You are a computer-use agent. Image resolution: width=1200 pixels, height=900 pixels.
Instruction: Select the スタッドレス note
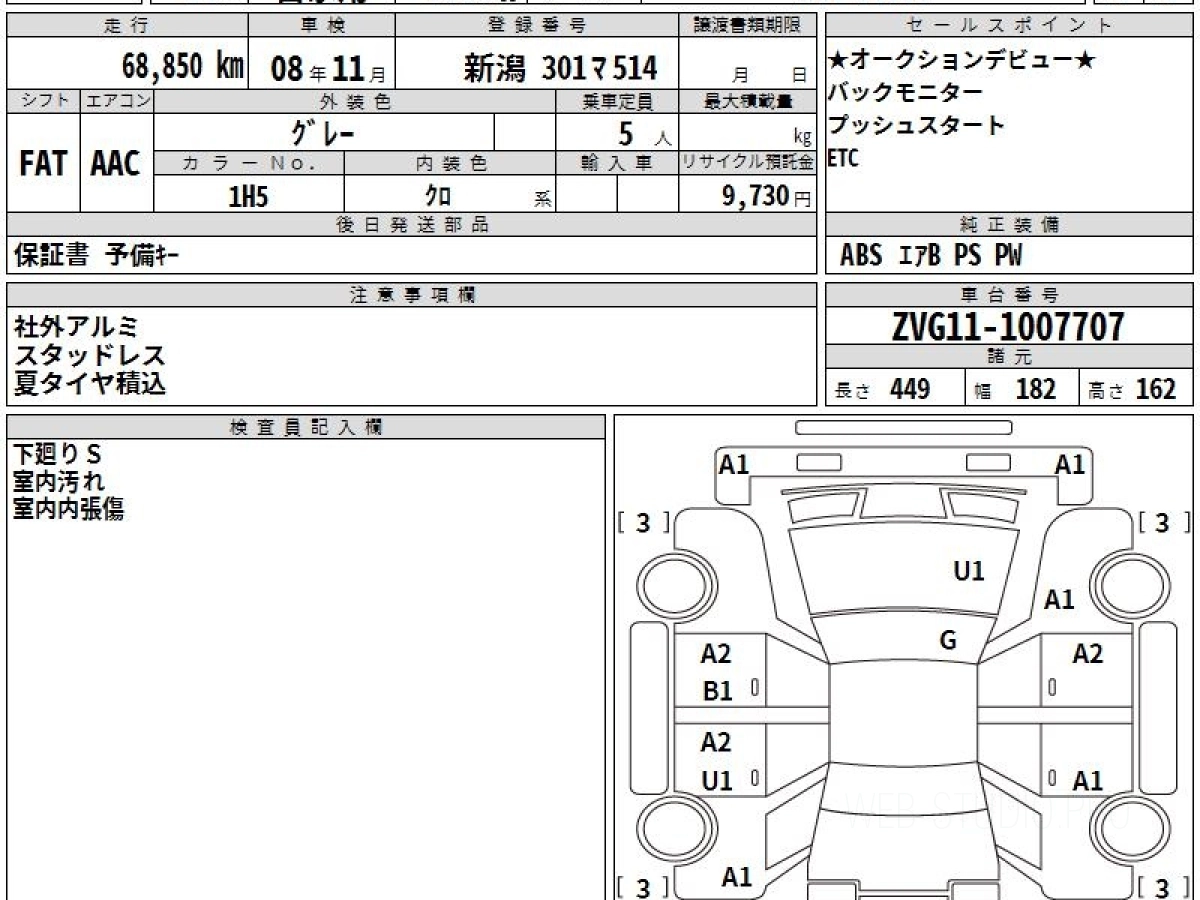tap(89, 355)
